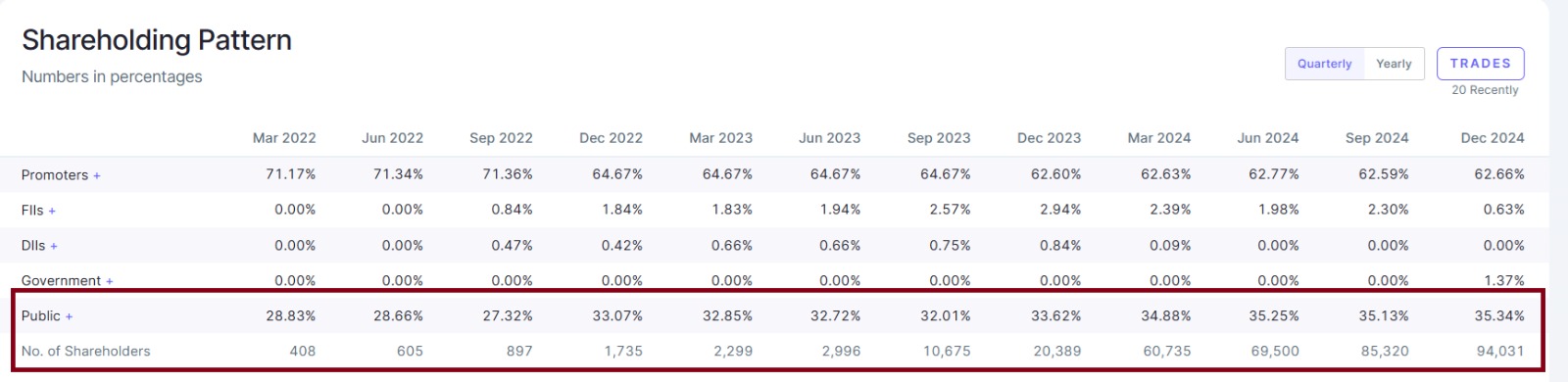Click the 20 Recently text

point(1485,90)
